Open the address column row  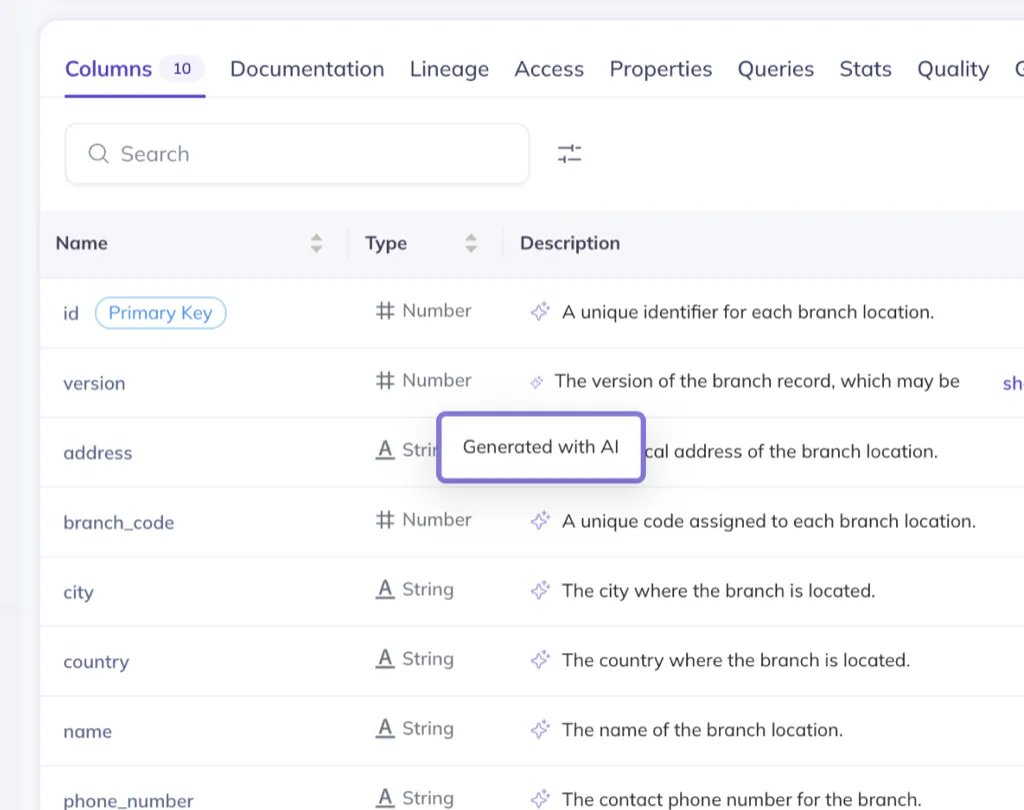tap(98, 453)
